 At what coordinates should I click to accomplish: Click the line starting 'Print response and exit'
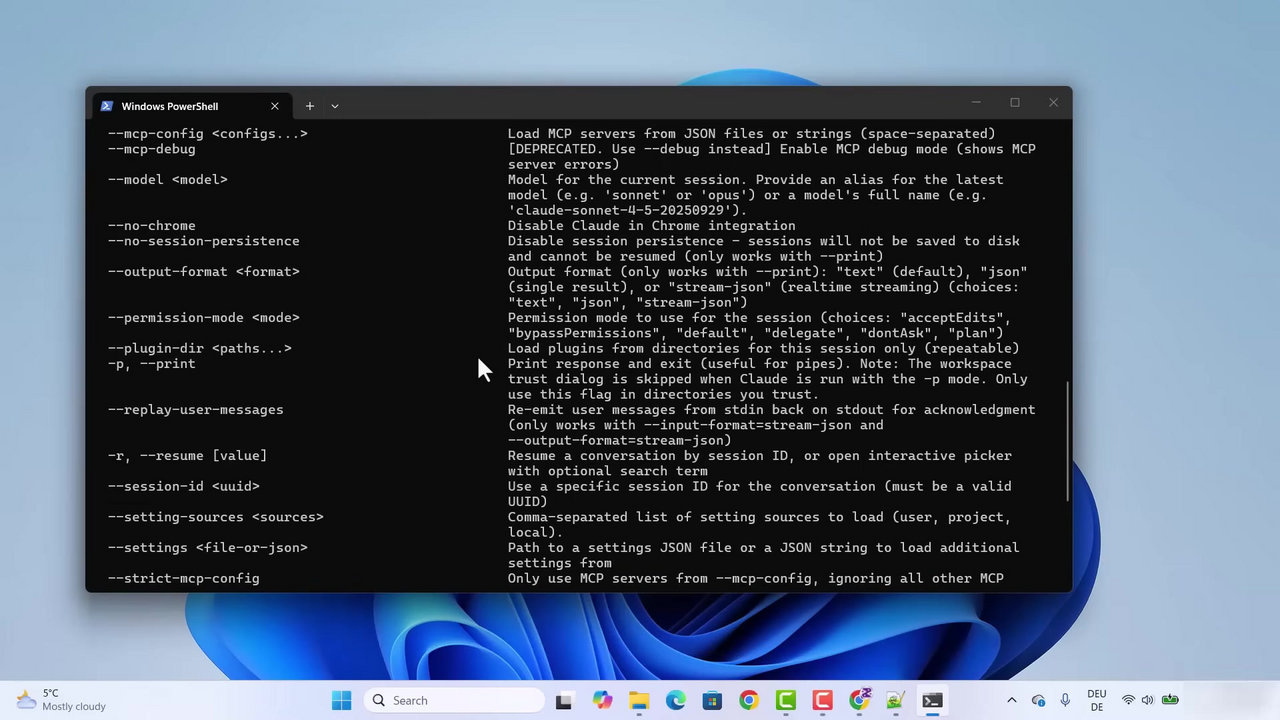pyautogui.click(x=760, y=364)
